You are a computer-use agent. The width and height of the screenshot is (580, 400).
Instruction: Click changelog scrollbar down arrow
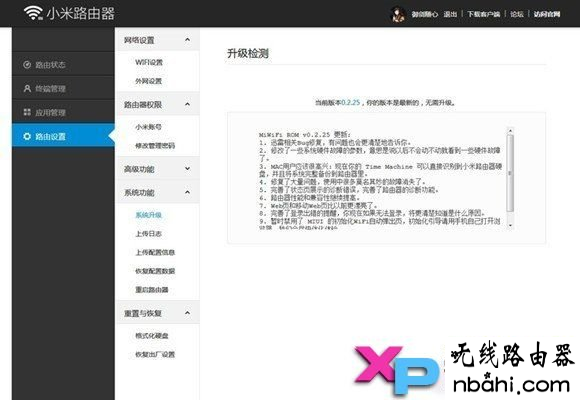(510, 225)
